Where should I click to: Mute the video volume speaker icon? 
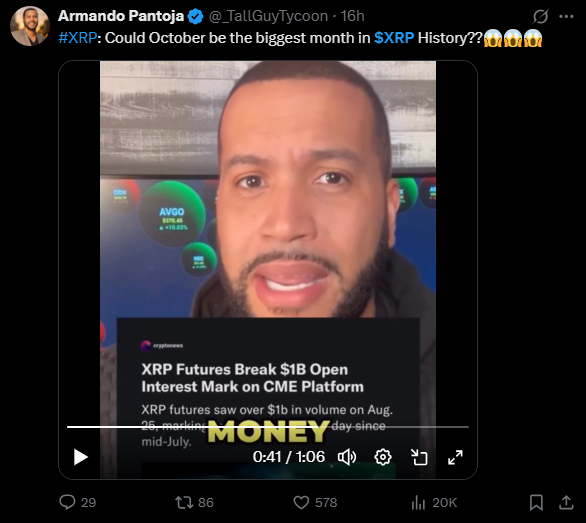(x=347, y=457)
